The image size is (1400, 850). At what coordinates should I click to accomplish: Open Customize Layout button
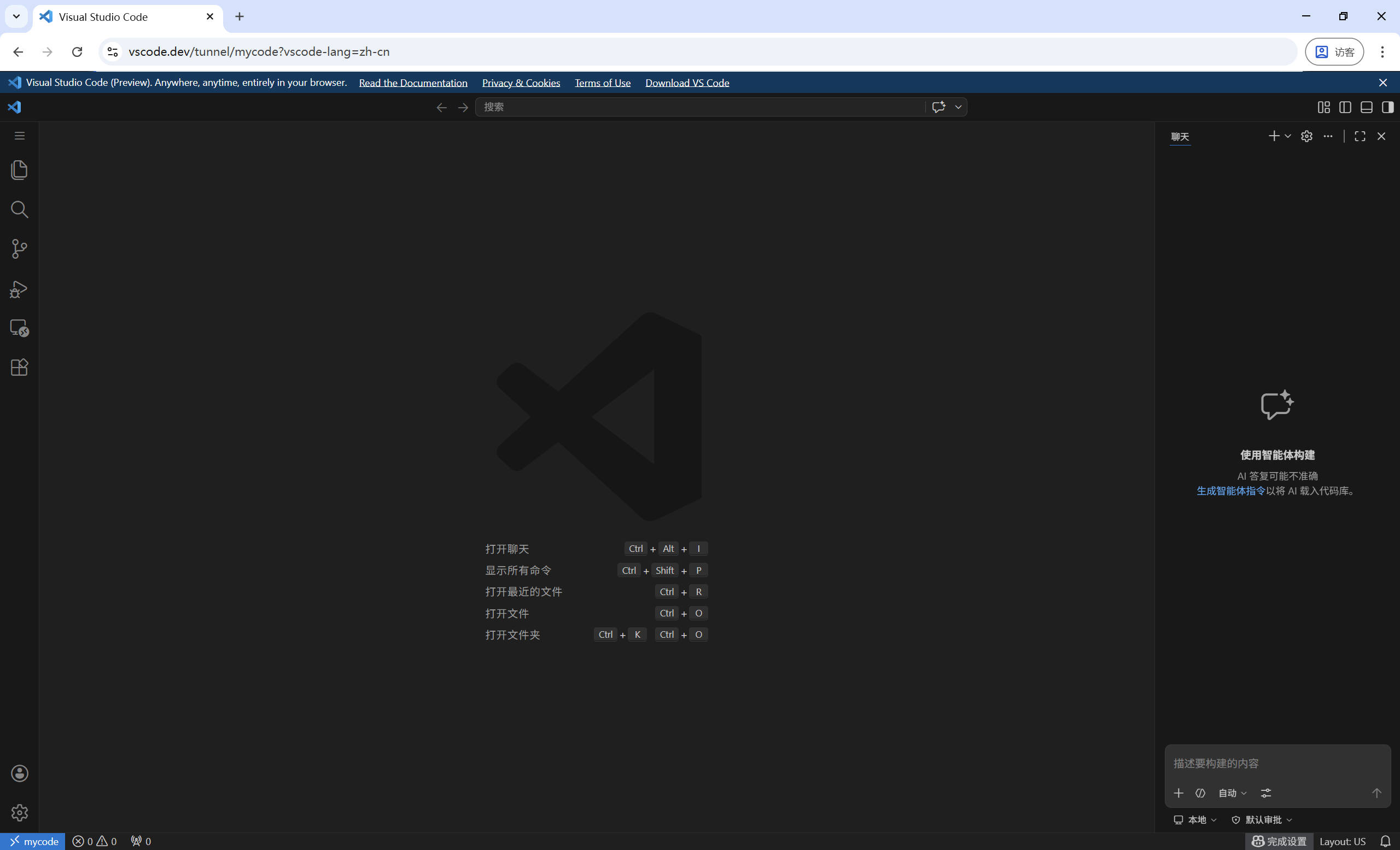1324,107
